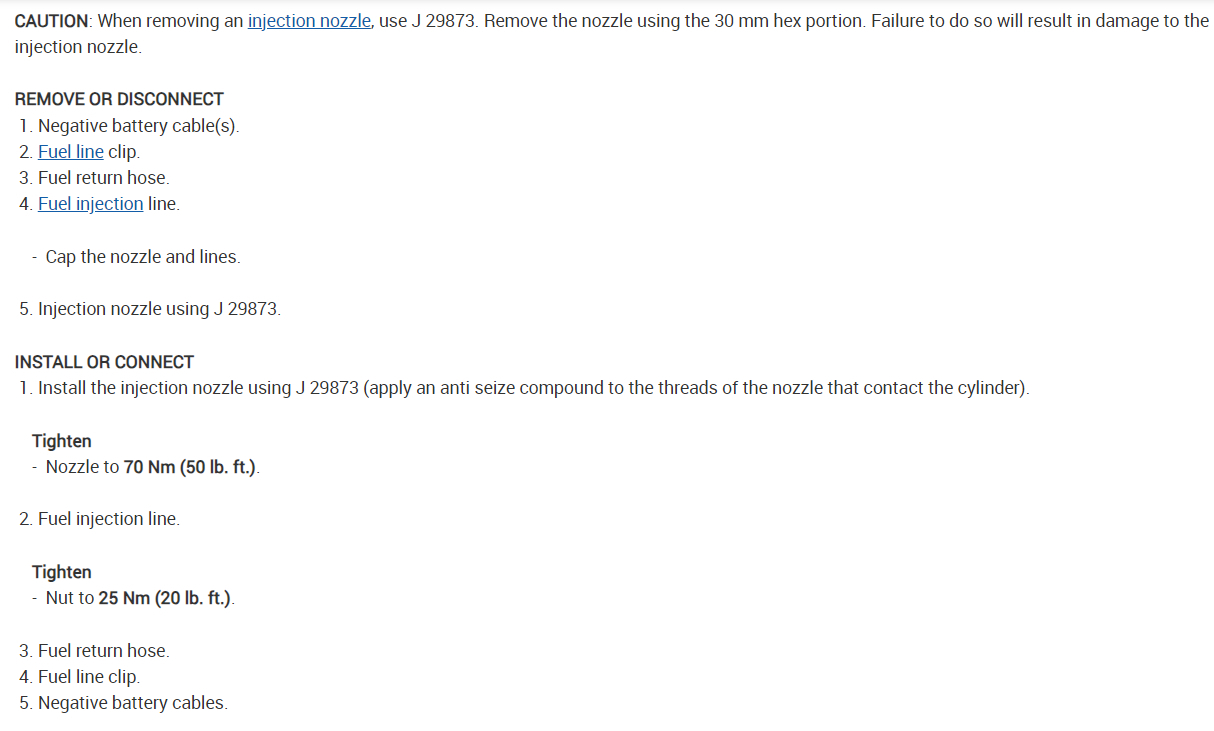Select install step 2 "Fuel injection line"
The image size is (1214, 731).
click(108, 519)
